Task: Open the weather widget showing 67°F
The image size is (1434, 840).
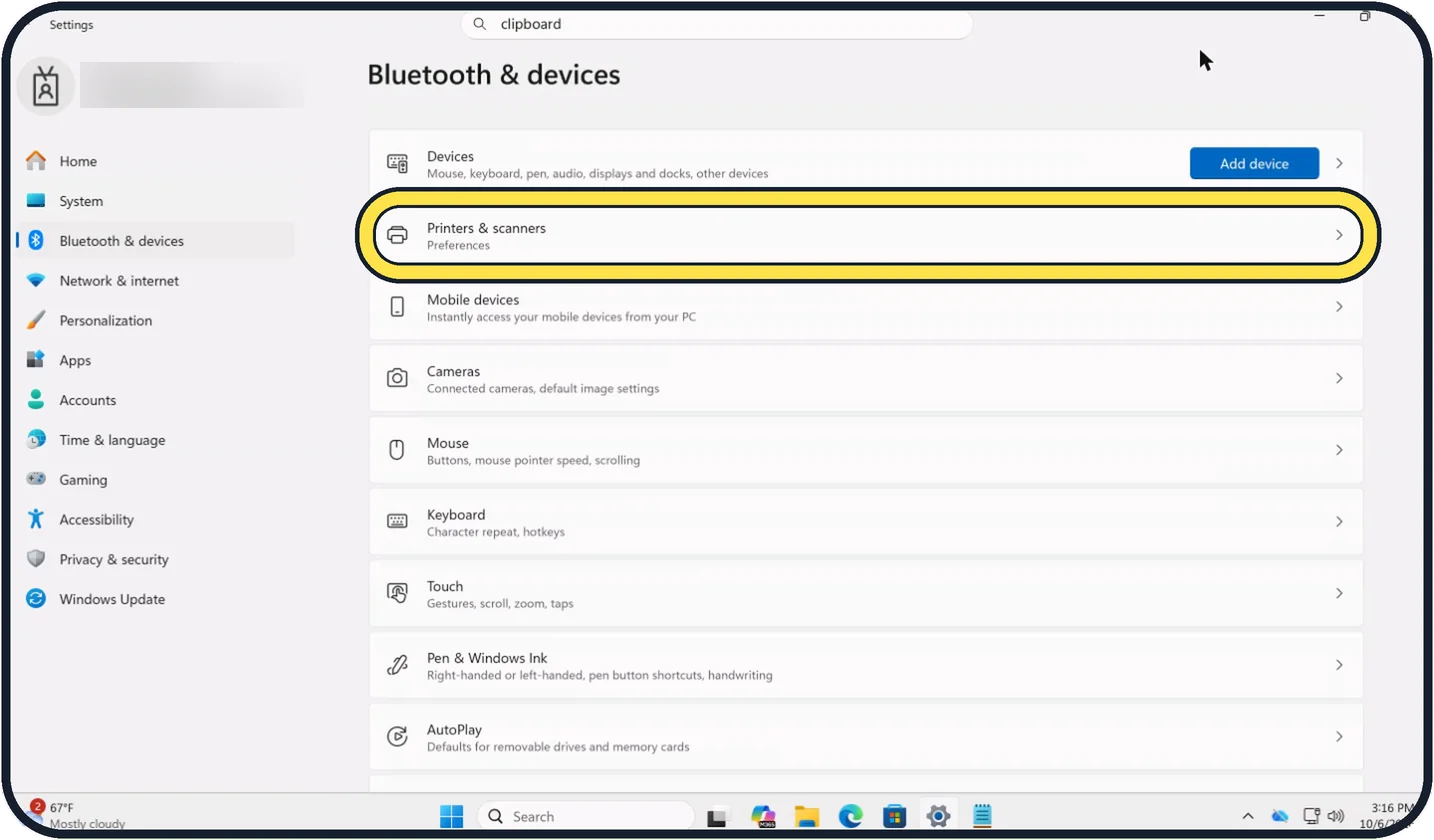Action: tap(78, 815)
